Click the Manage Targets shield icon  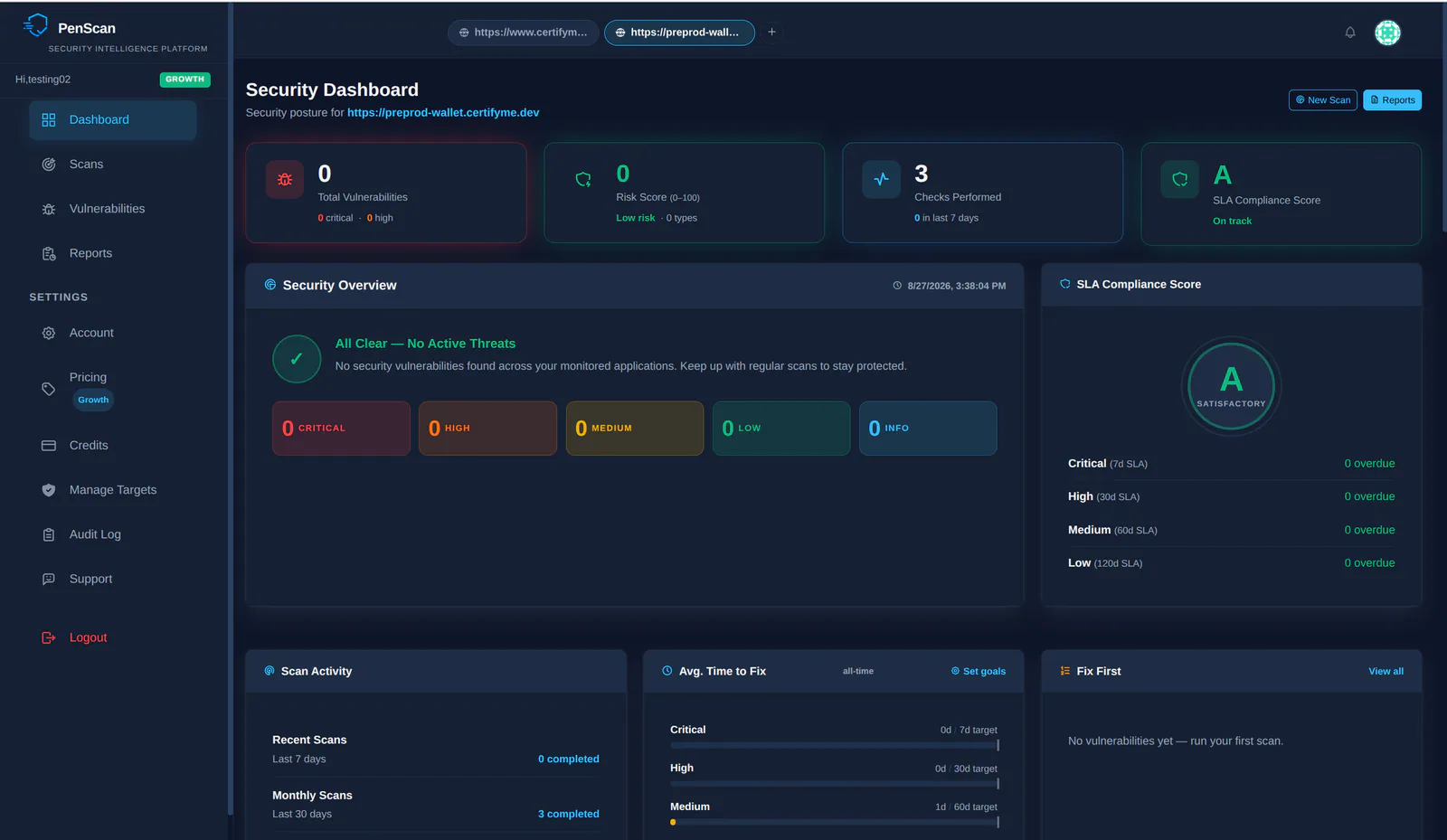(49, 490)
